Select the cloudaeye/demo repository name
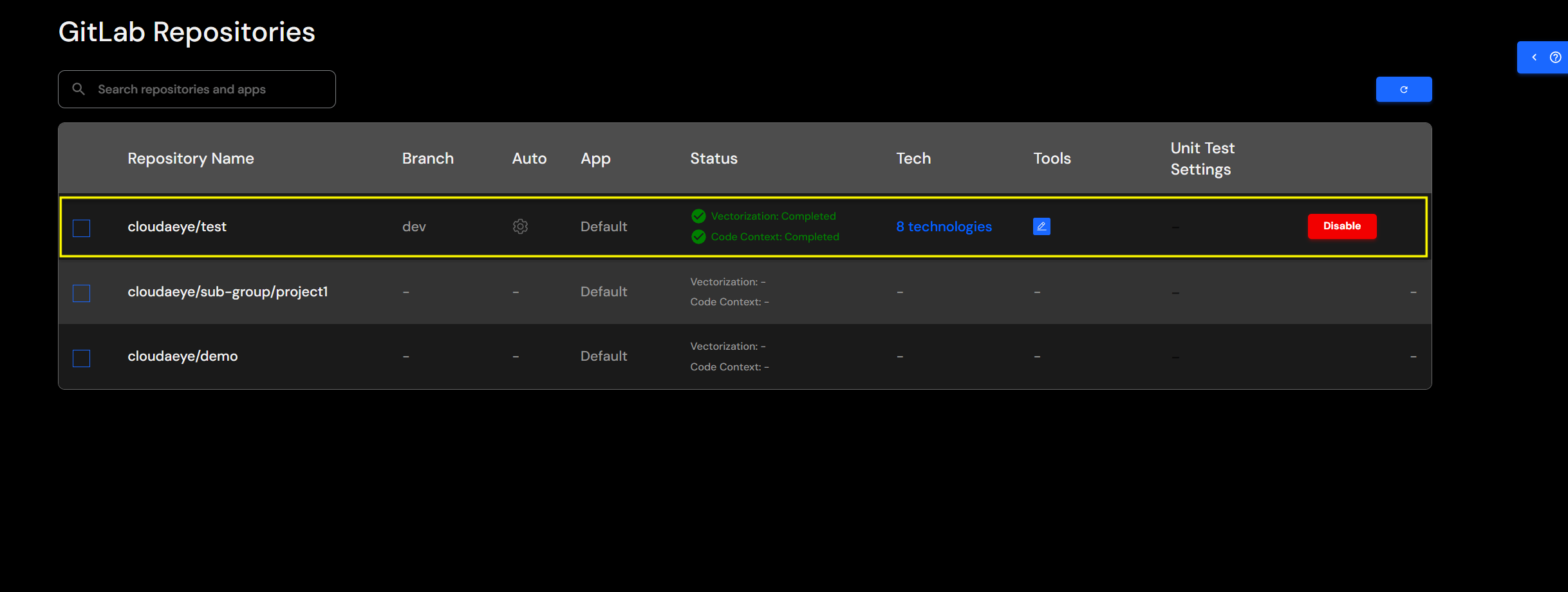 click(182, 356)
